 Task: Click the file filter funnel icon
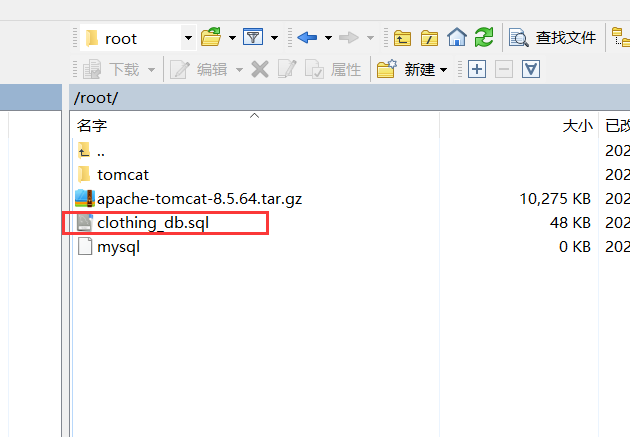point(253,37)
